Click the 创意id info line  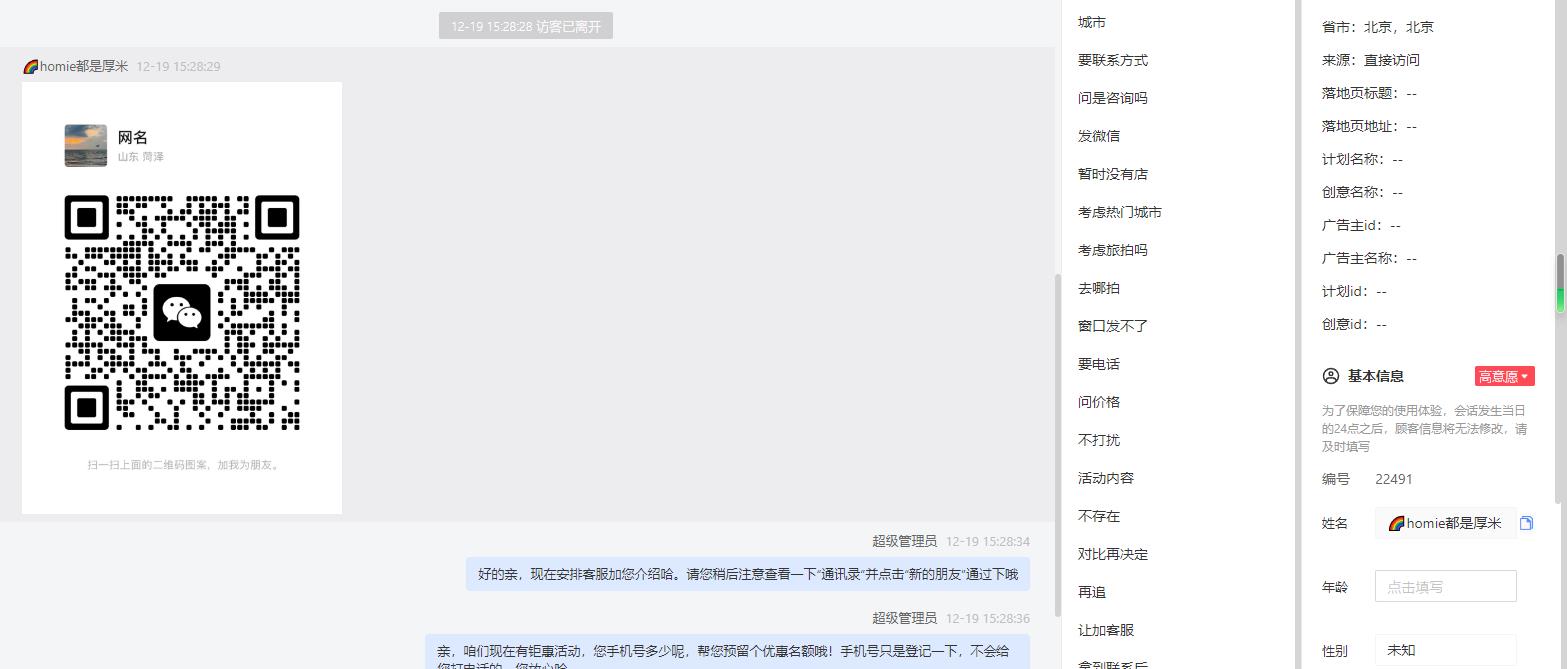[x=1354, y=324]
